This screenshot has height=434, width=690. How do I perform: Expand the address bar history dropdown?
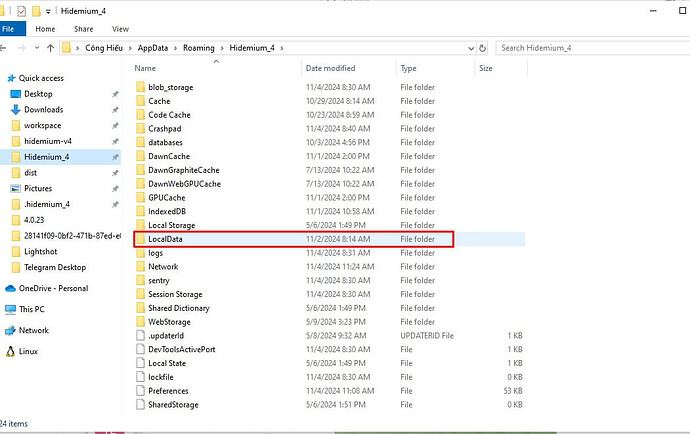(470, 48)
